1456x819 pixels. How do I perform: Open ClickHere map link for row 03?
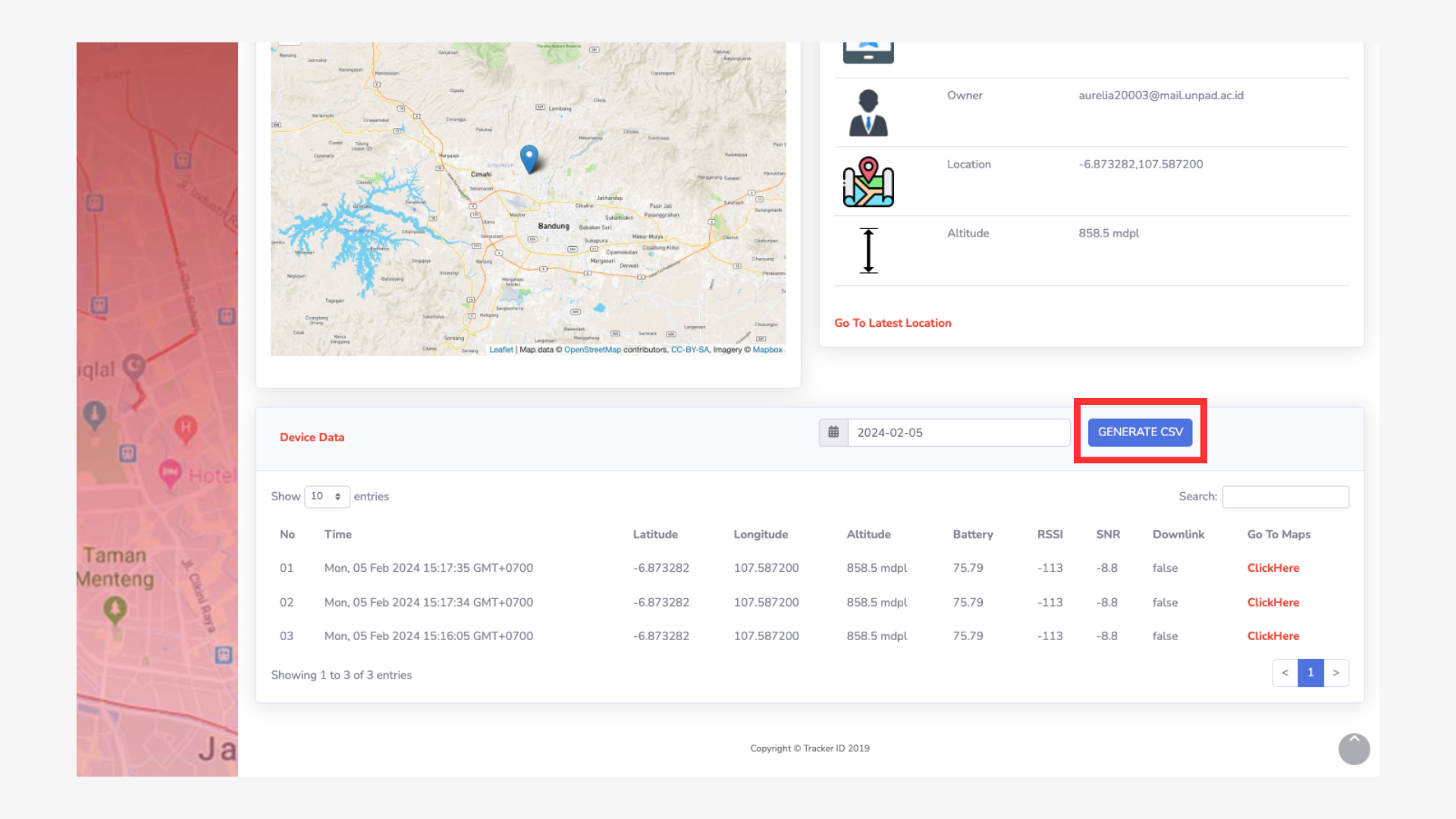(x=1272, y=636)
